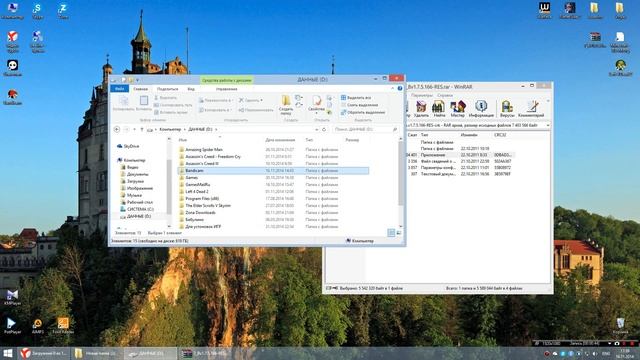The height and width of the screenshot is (360, 640).
Task: Select the AIMP3 desktop icon
Action: coord(38,326)
